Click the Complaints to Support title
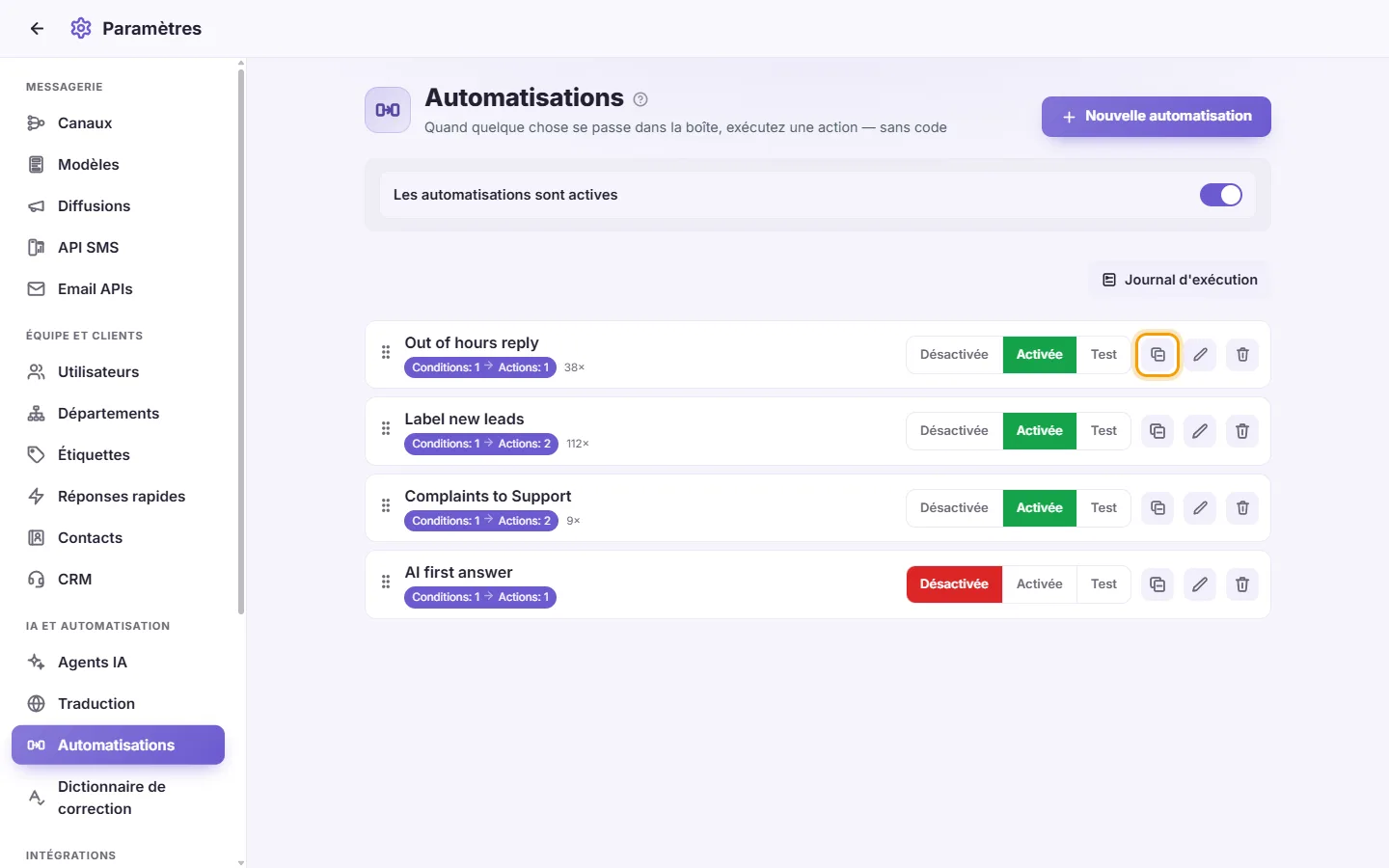Viewport: 1389px width, 868px height. pyautogui.click(x=488, y=497)
